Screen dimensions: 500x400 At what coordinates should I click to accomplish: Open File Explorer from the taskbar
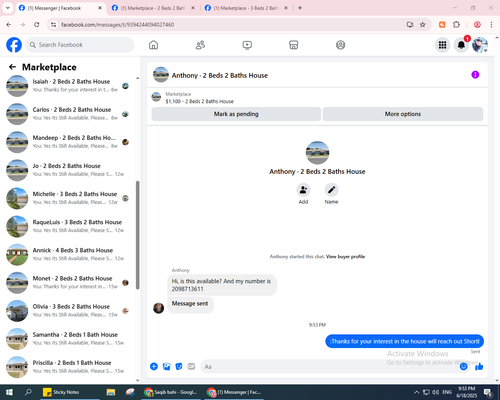tap(111, 392)
